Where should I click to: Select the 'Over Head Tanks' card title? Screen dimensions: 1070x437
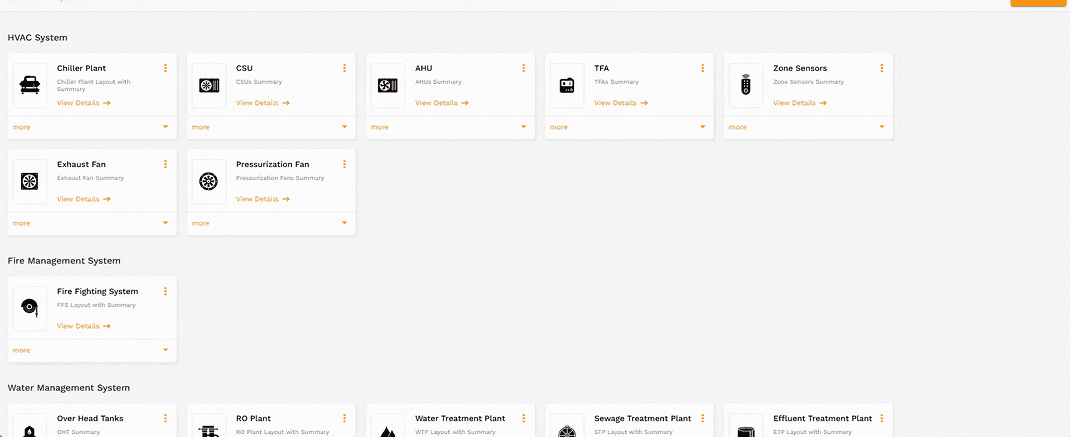[90, 419]
